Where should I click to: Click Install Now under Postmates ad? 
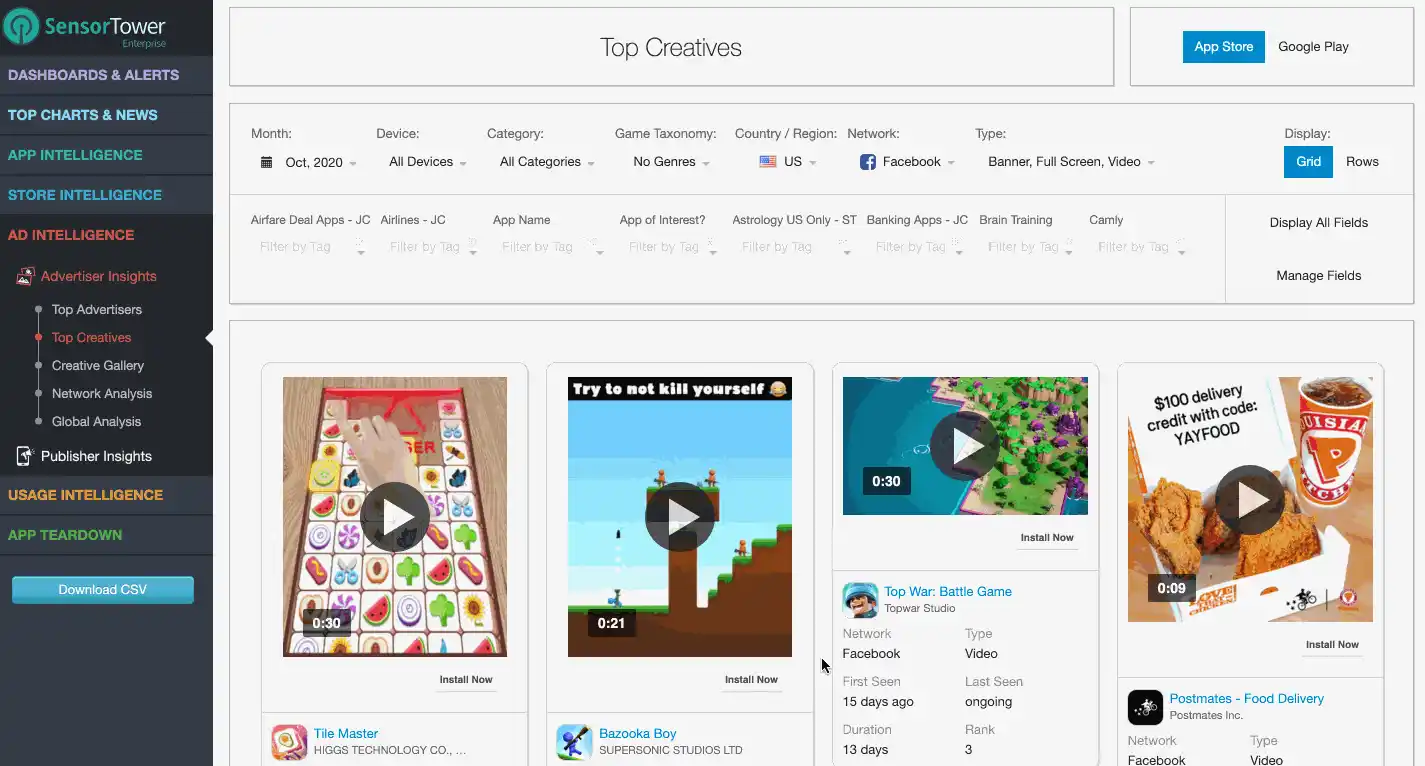tap(1332, 645)
